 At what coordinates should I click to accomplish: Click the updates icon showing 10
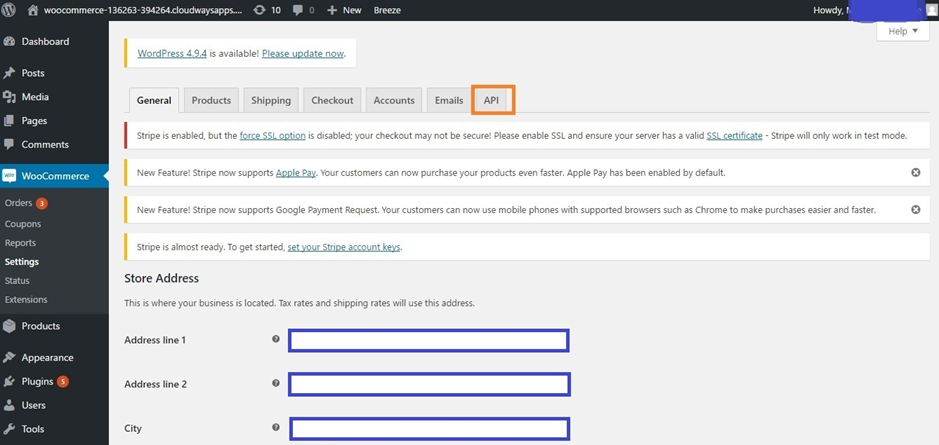tap(259, 10)
